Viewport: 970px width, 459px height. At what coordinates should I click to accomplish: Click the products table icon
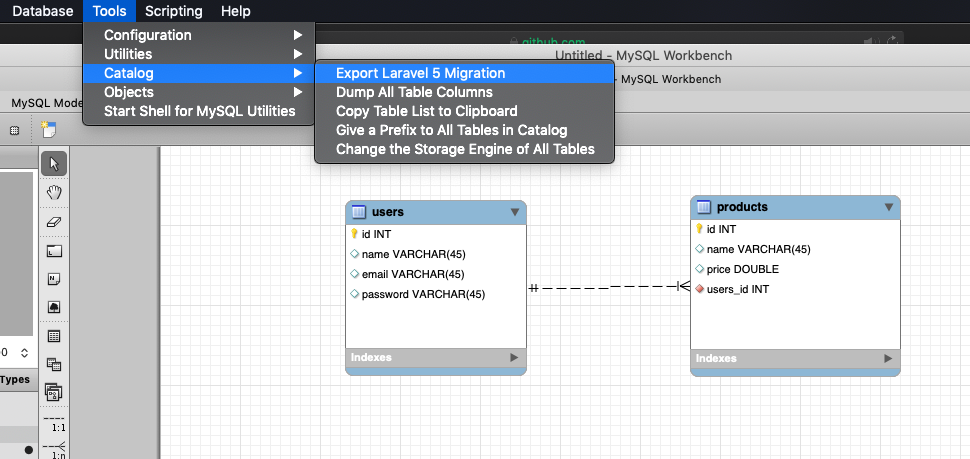[704, 207]
